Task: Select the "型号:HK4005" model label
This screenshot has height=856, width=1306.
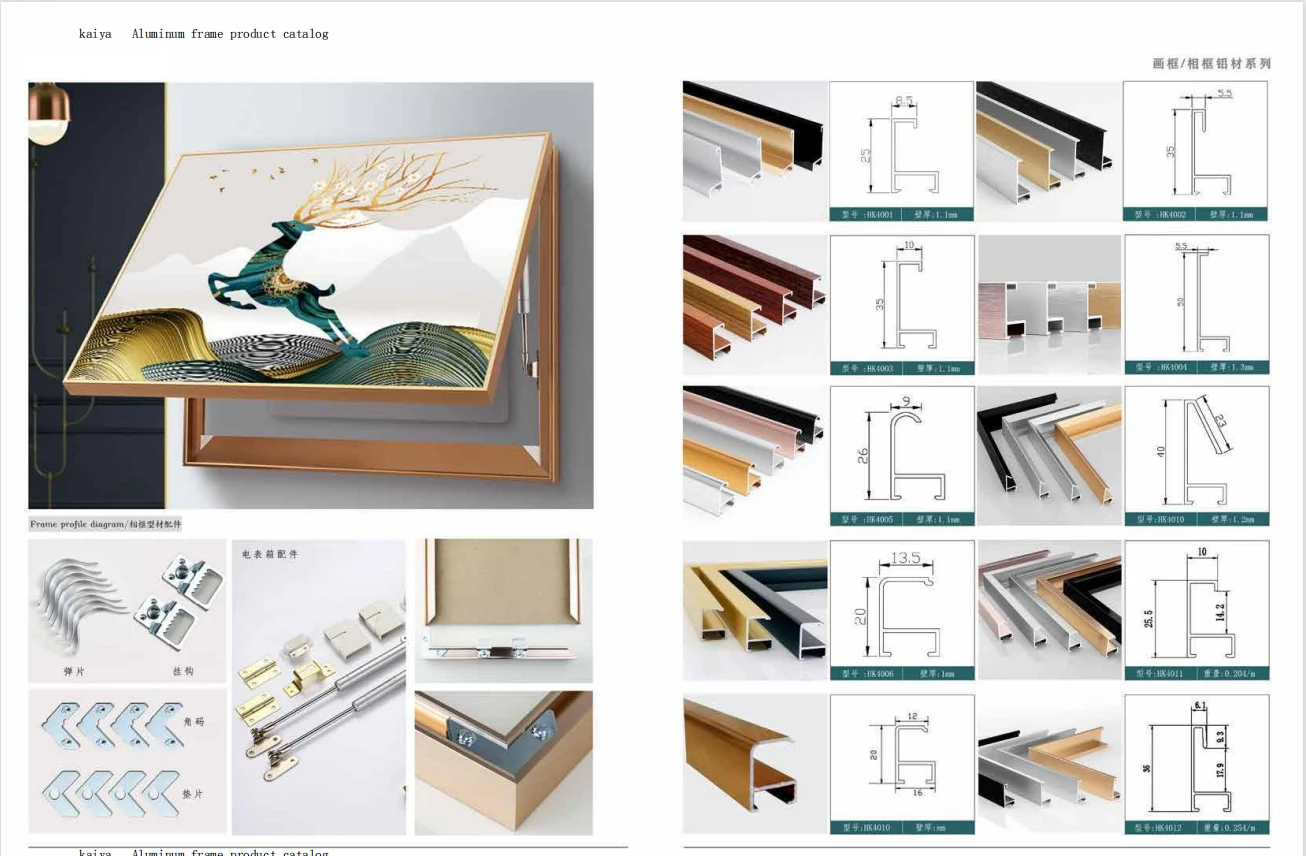Action: (x=868, y=519)
